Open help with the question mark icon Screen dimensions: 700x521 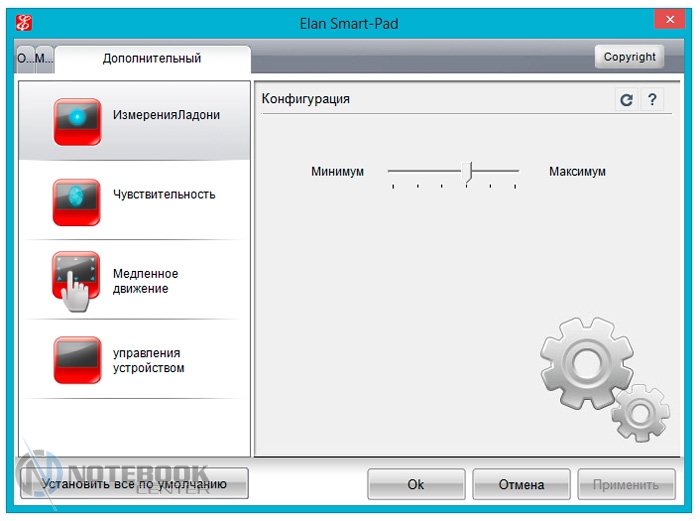(x=652, y=100)
